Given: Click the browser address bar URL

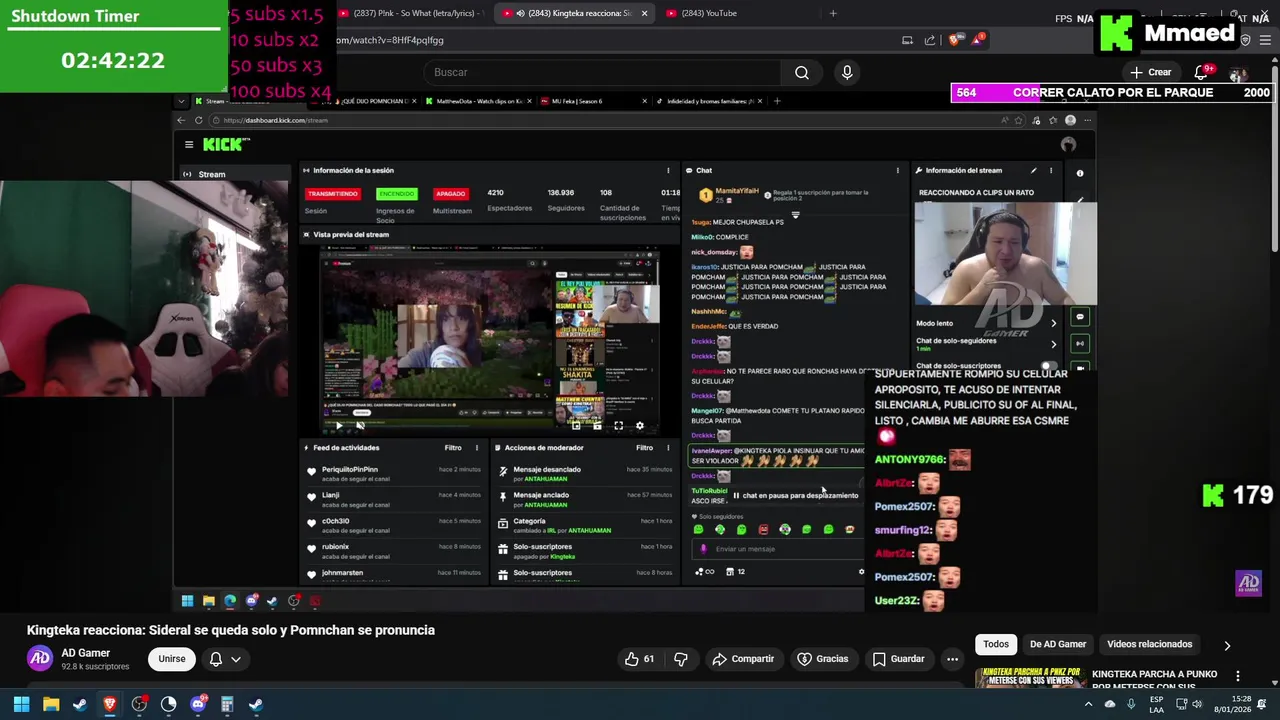Looking at the screenshot, I should point(390,40).
